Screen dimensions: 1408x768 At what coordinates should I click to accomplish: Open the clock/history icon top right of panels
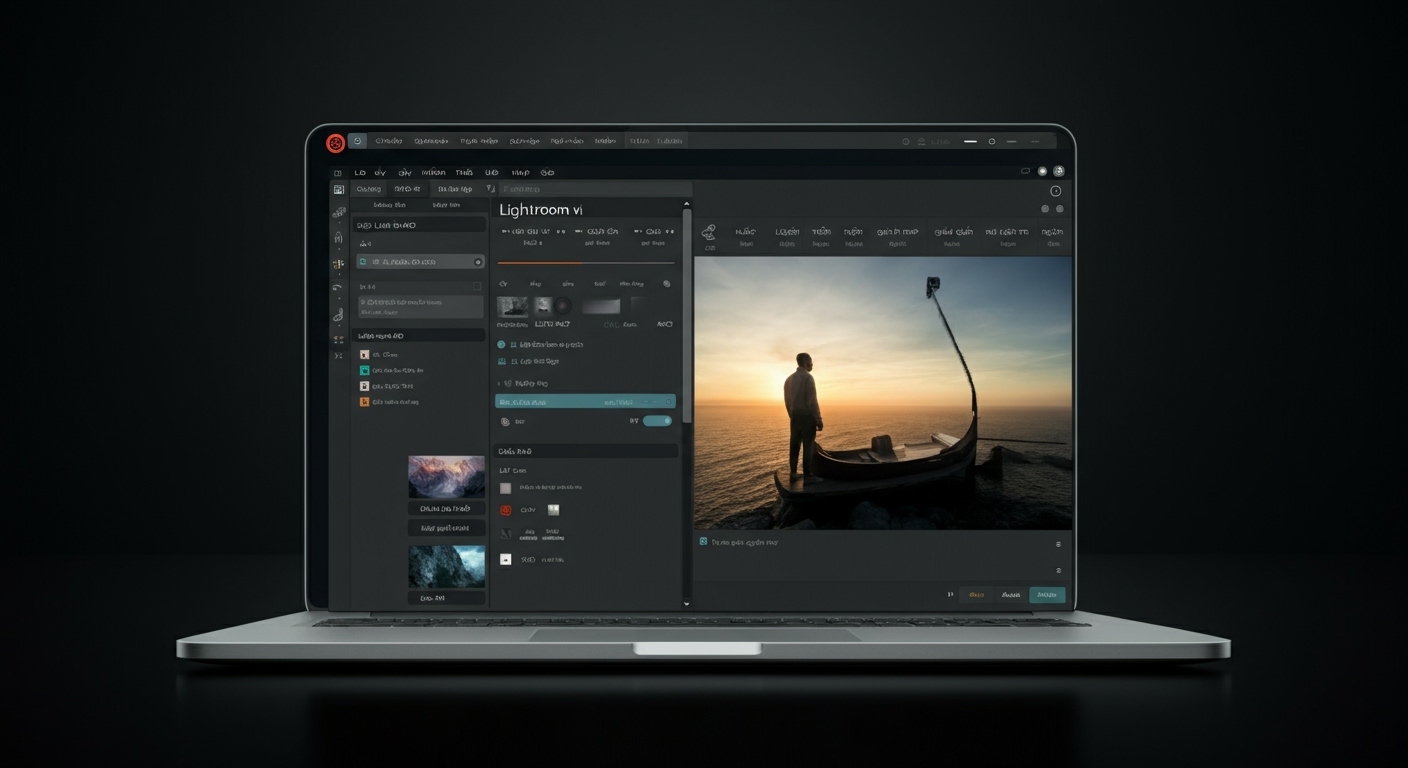[1055, 189]
